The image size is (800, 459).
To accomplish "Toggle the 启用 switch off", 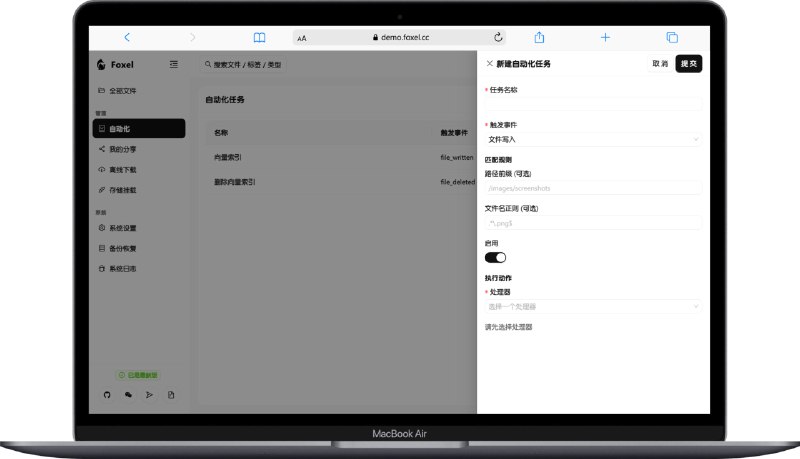I will (x=495, y=257).
